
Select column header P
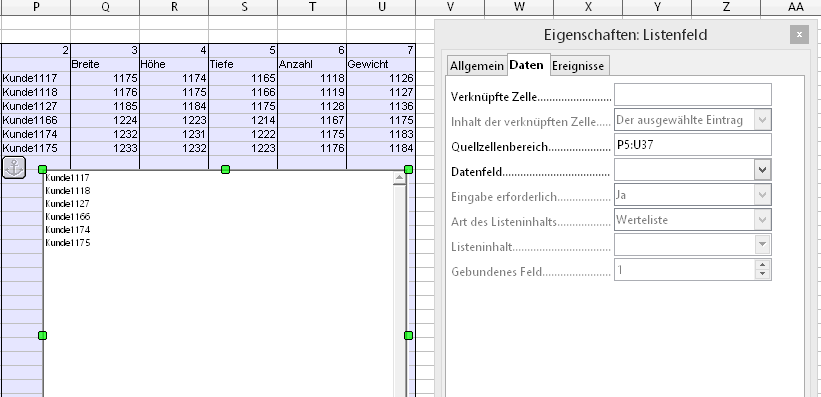[x=36, y=7]
